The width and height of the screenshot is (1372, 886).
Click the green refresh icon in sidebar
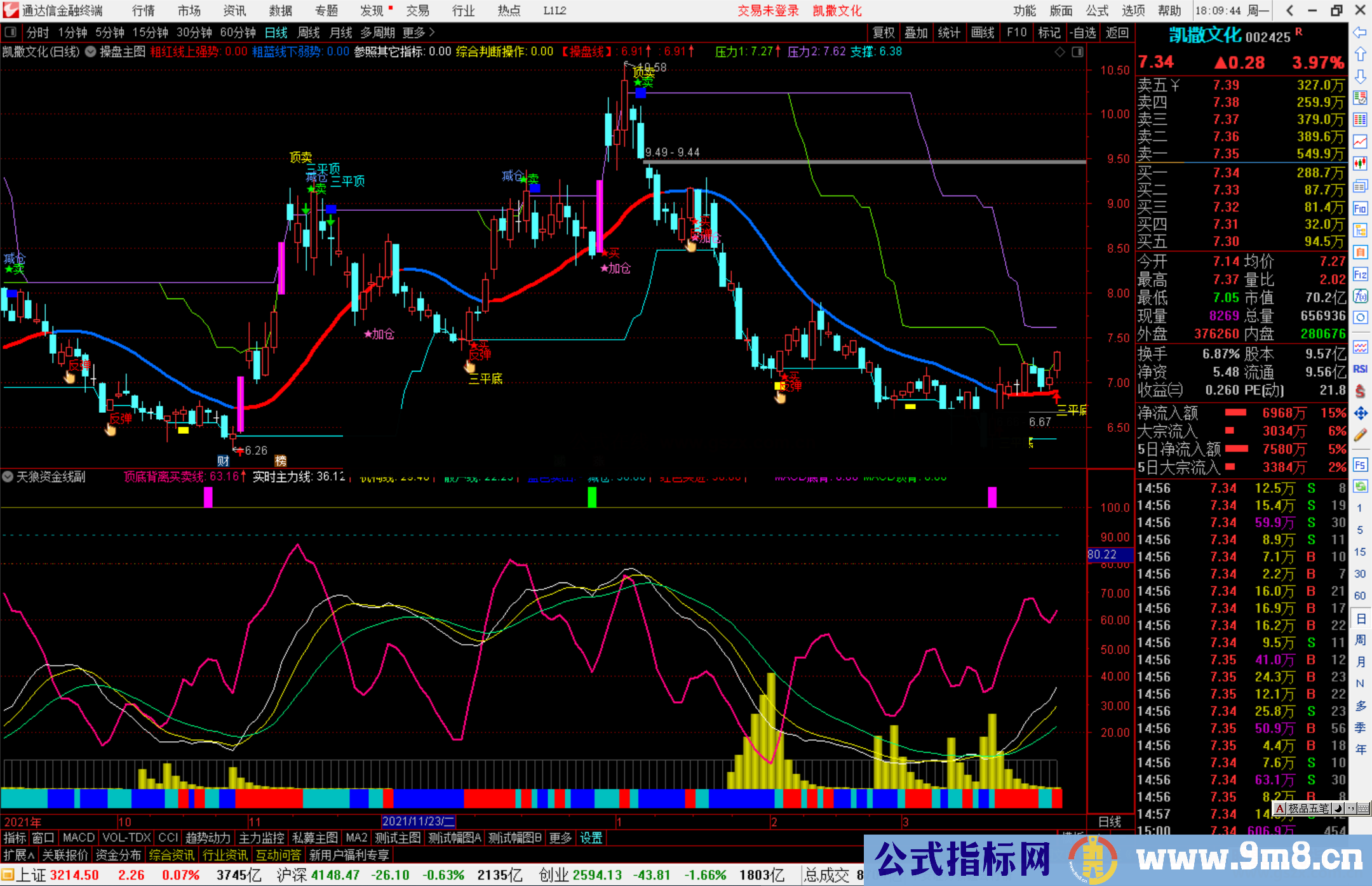point(1360,487)
